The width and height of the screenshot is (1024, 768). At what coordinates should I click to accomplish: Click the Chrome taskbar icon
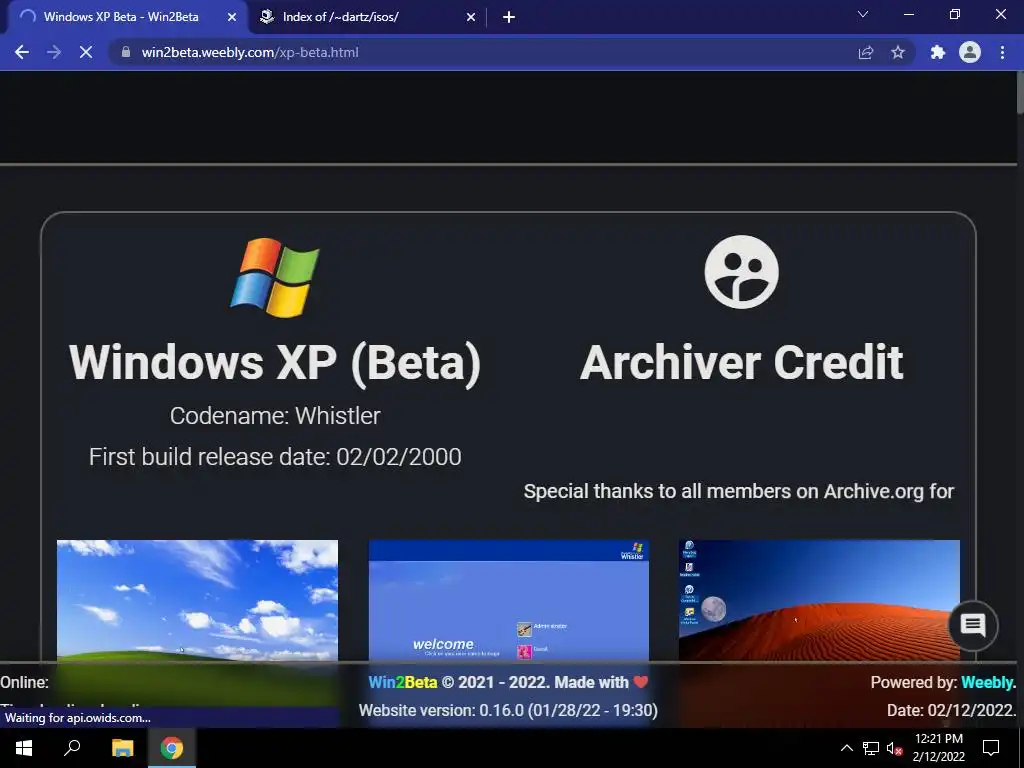click(x=172, y=748)
